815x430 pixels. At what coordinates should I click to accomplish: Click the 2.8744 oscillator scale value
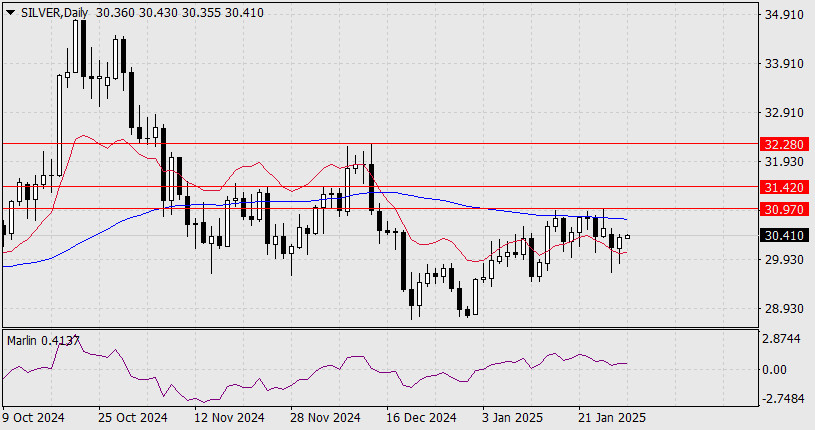[x=781, y=338]
